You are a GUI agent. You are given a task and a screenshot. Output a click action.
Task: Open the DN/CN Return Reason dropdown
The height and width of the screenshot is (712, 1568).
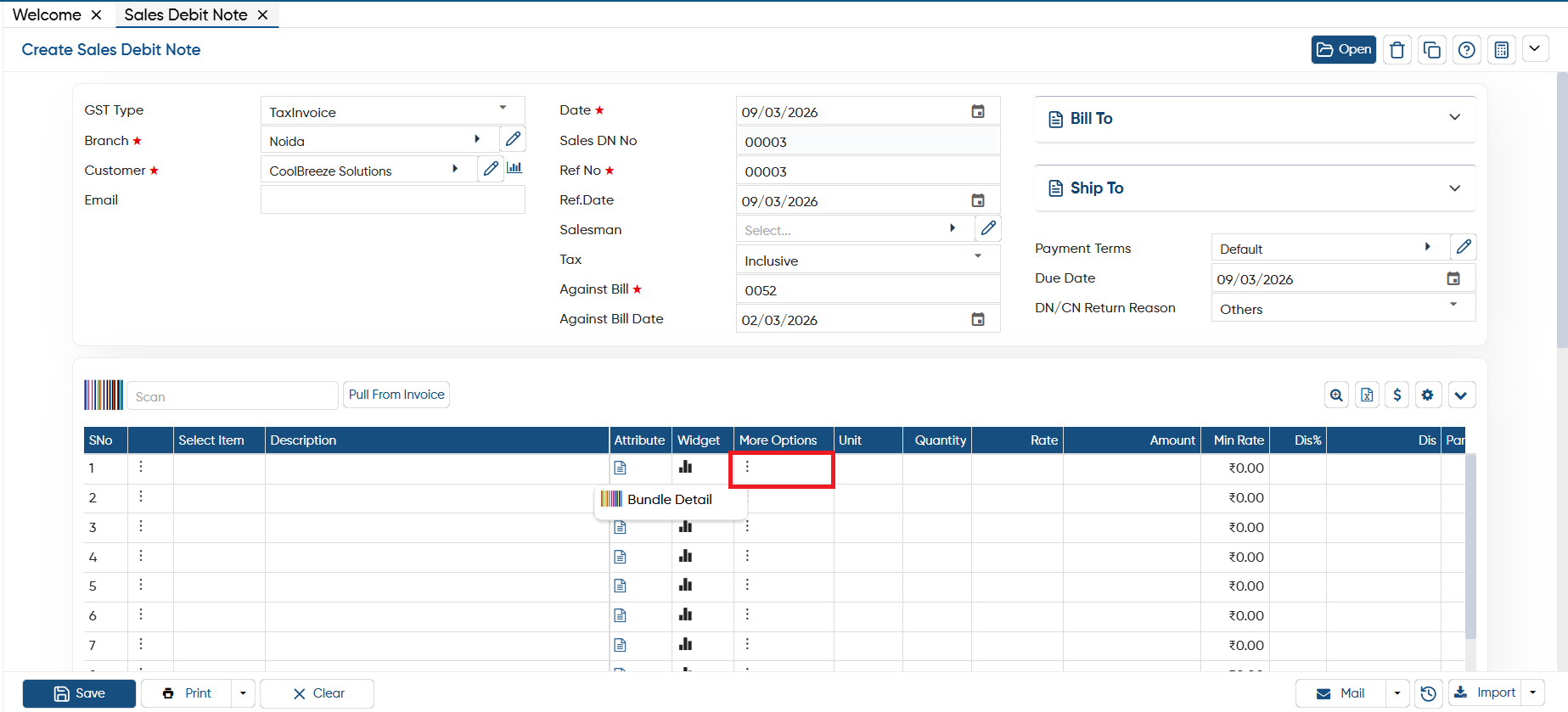click(x=1343, y=308)
